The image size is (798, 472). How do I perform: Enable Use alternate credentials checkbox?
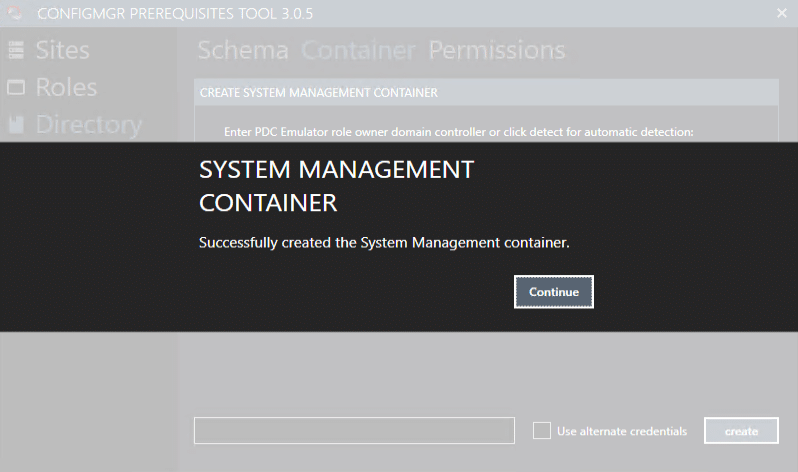tap(542, 431)
